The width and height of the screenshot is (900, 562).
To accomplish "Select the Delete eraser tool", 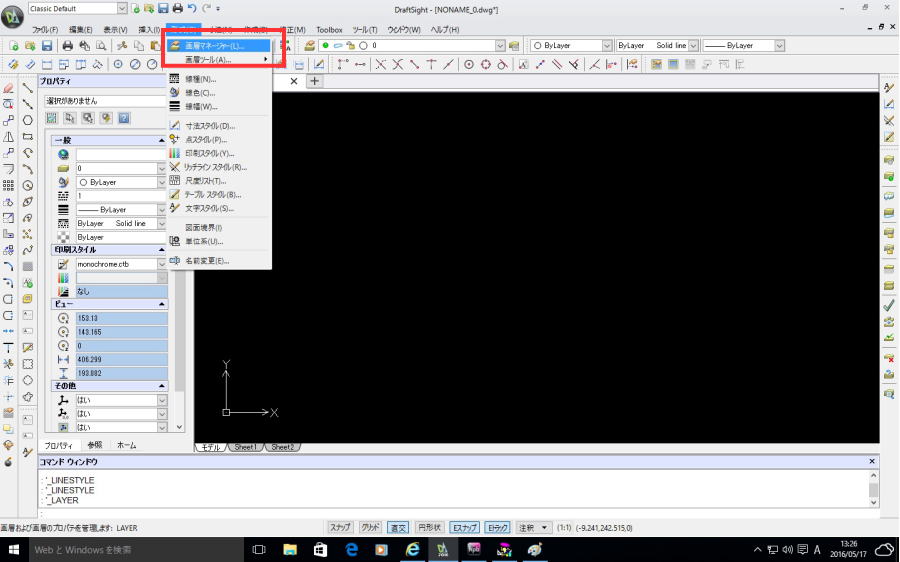I will click(8, 88).
